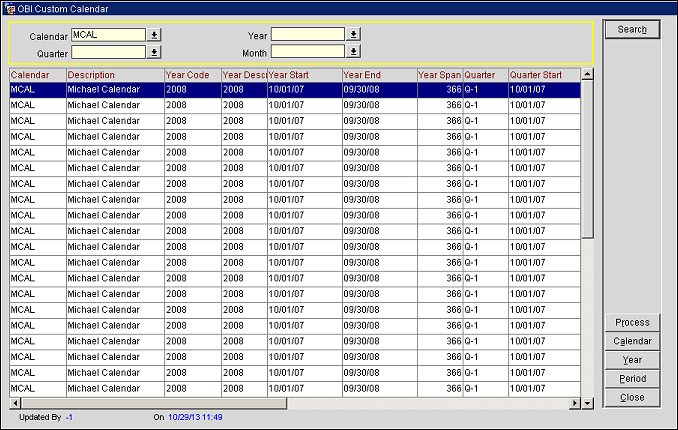The width and height of the screenshot is (678, 430).
Task: Click into the Month input field
Action: click(307, 51)
